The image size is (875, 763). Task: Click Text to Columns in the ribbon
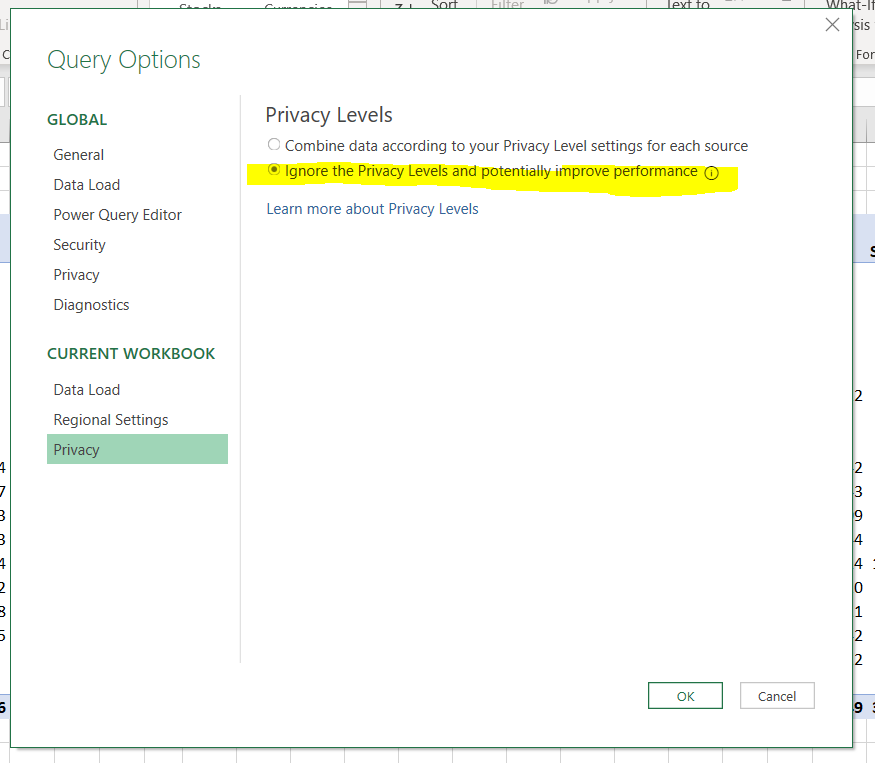pos(688,5)
